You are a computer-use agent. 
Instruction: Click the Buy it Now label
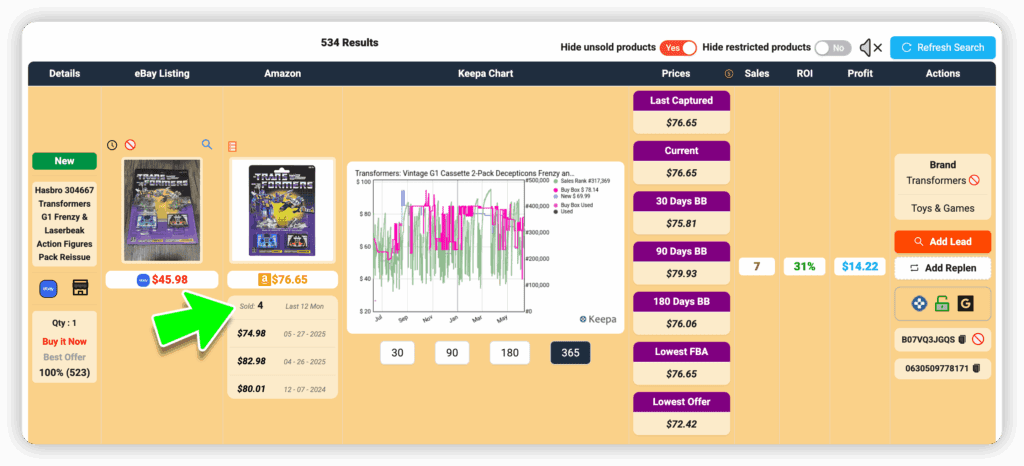[x=65, y=341]
